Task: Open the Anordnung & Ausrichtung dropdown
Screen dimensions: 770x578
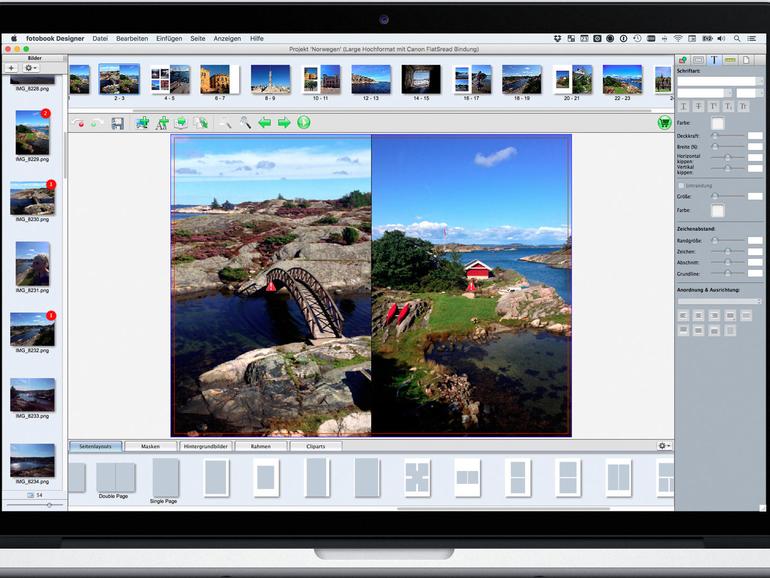Action: click(x=719, y=301)
